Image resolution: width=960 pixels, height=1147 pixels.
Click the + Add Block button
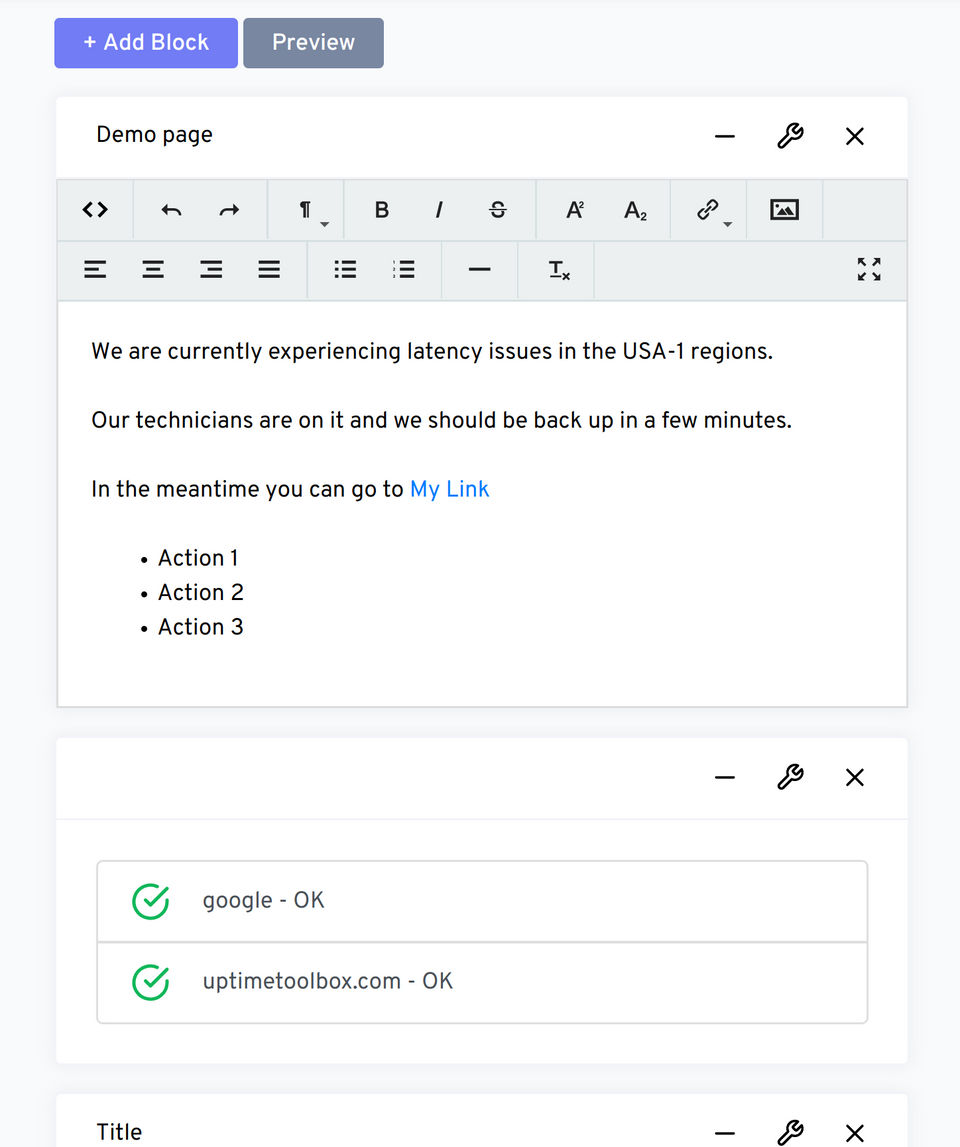(x=146, y=43)
